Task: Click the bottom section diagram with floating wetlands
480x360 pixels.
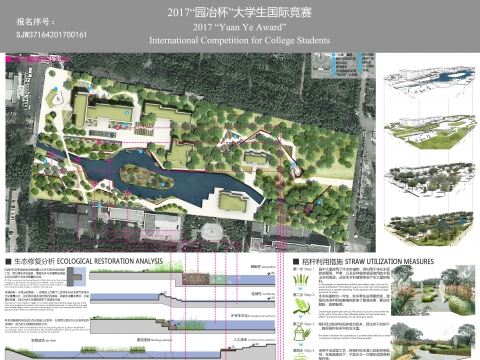Action: (x=140, y=351)
